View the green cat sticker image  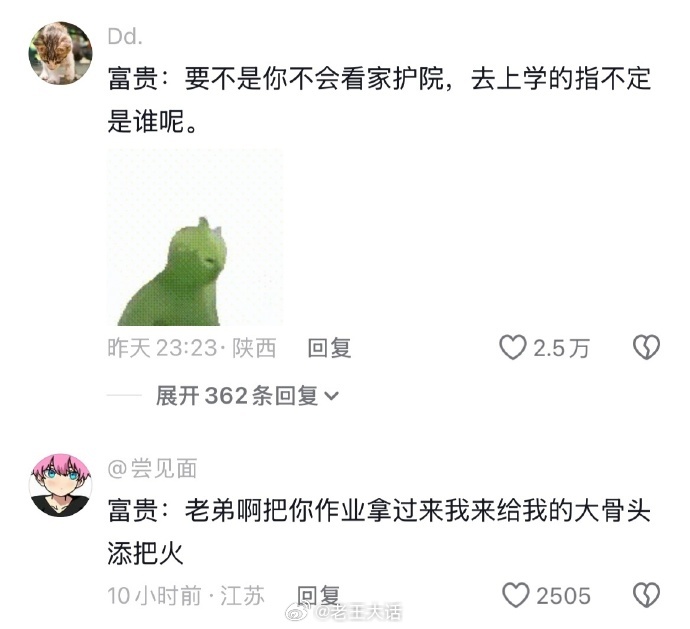[x=195, y=237]
